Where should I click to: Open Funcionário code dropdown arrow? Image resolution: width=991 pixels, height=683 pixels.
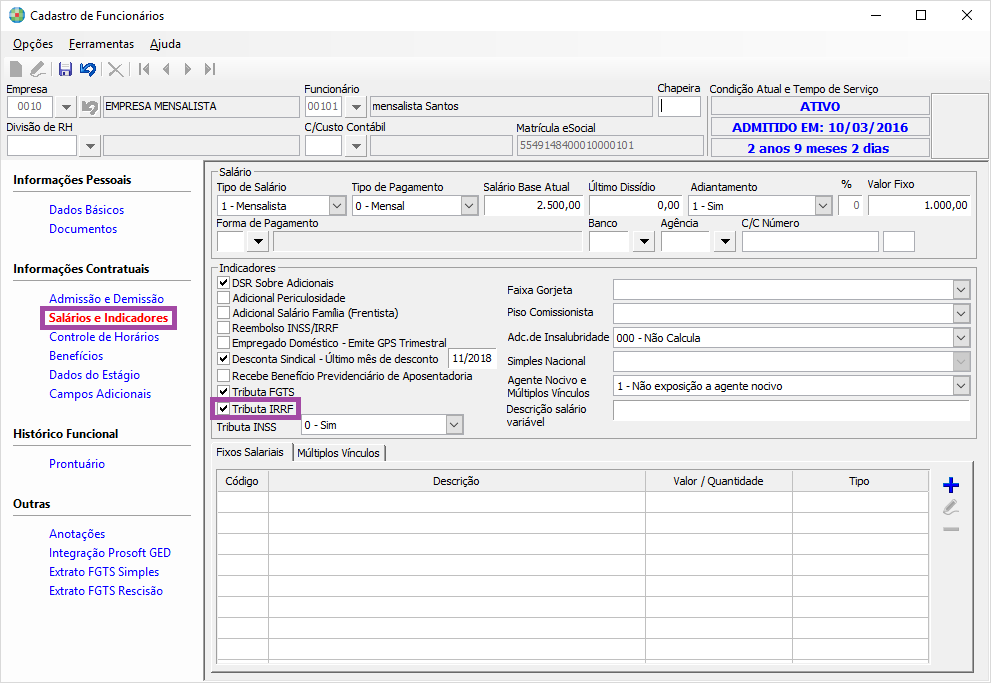356,107
